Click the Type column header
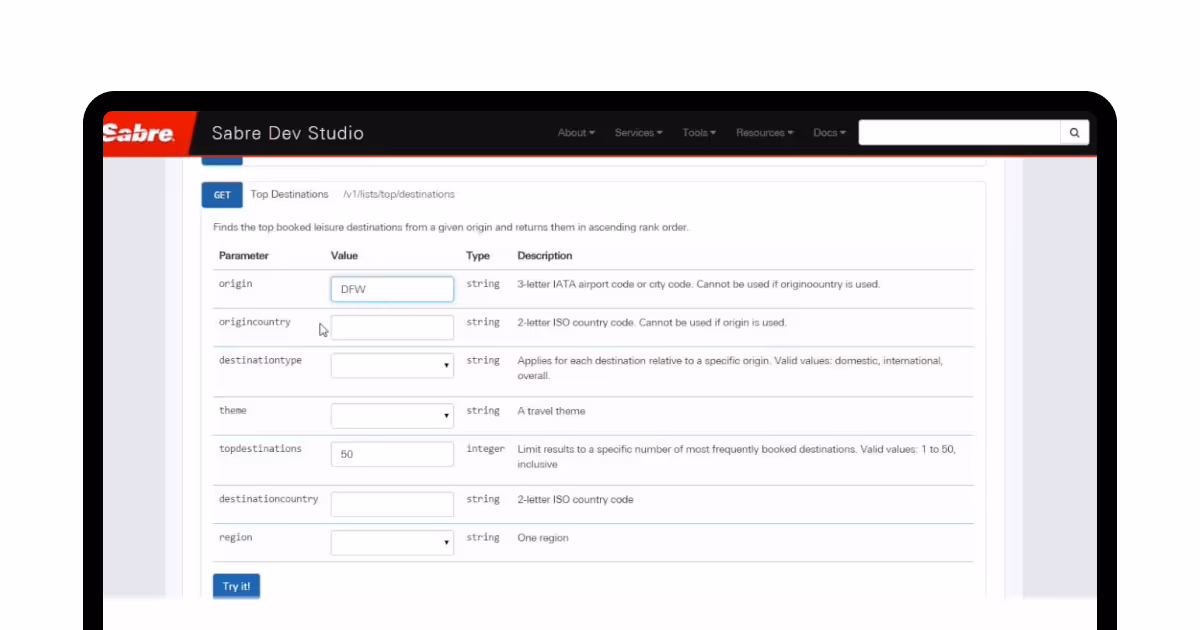Image resolution: width=1200 pixels, height=630 pixels. (478, 256)
